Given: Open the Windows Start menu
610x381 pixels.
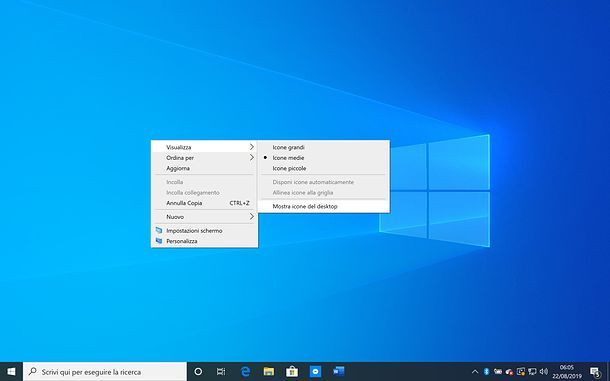Looking at the screenshot, I should coord(11,372).
